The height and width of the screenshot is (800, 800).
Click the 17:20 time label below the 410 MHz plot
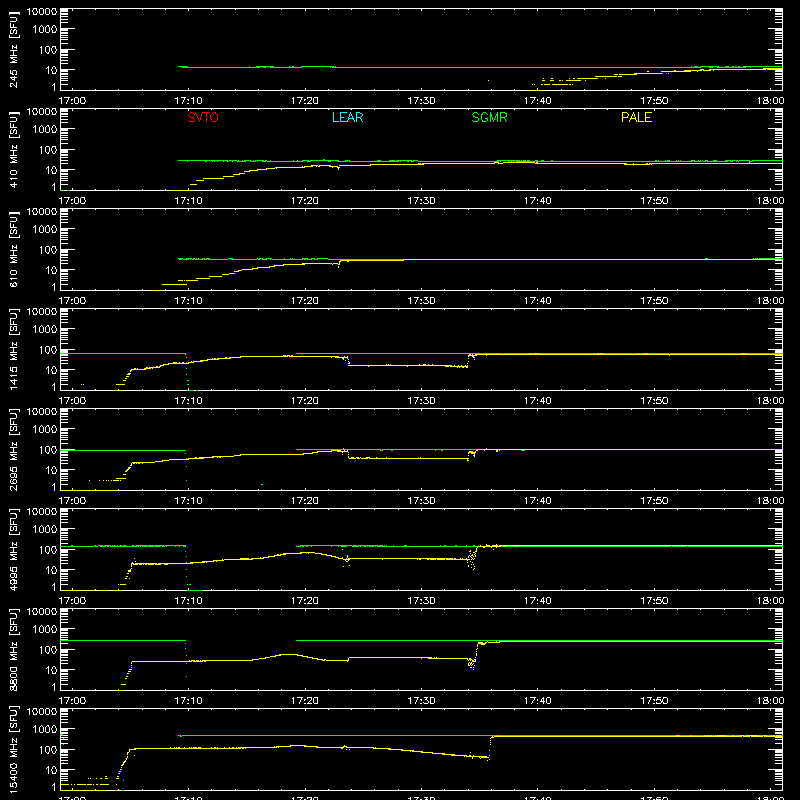[305, 201]
